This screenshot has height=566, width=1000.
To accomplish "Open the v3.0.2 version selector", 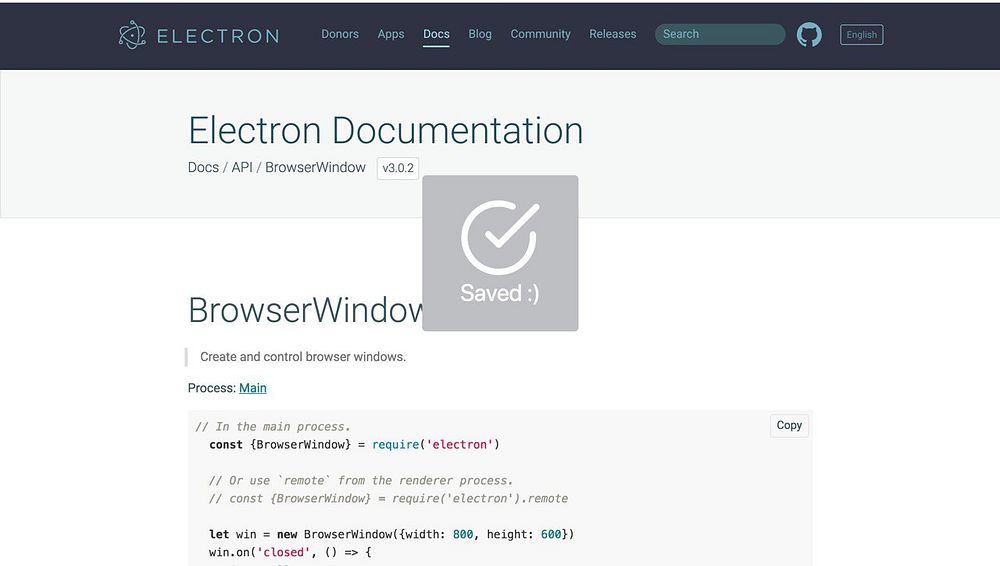I will click(x=398, y=168).
